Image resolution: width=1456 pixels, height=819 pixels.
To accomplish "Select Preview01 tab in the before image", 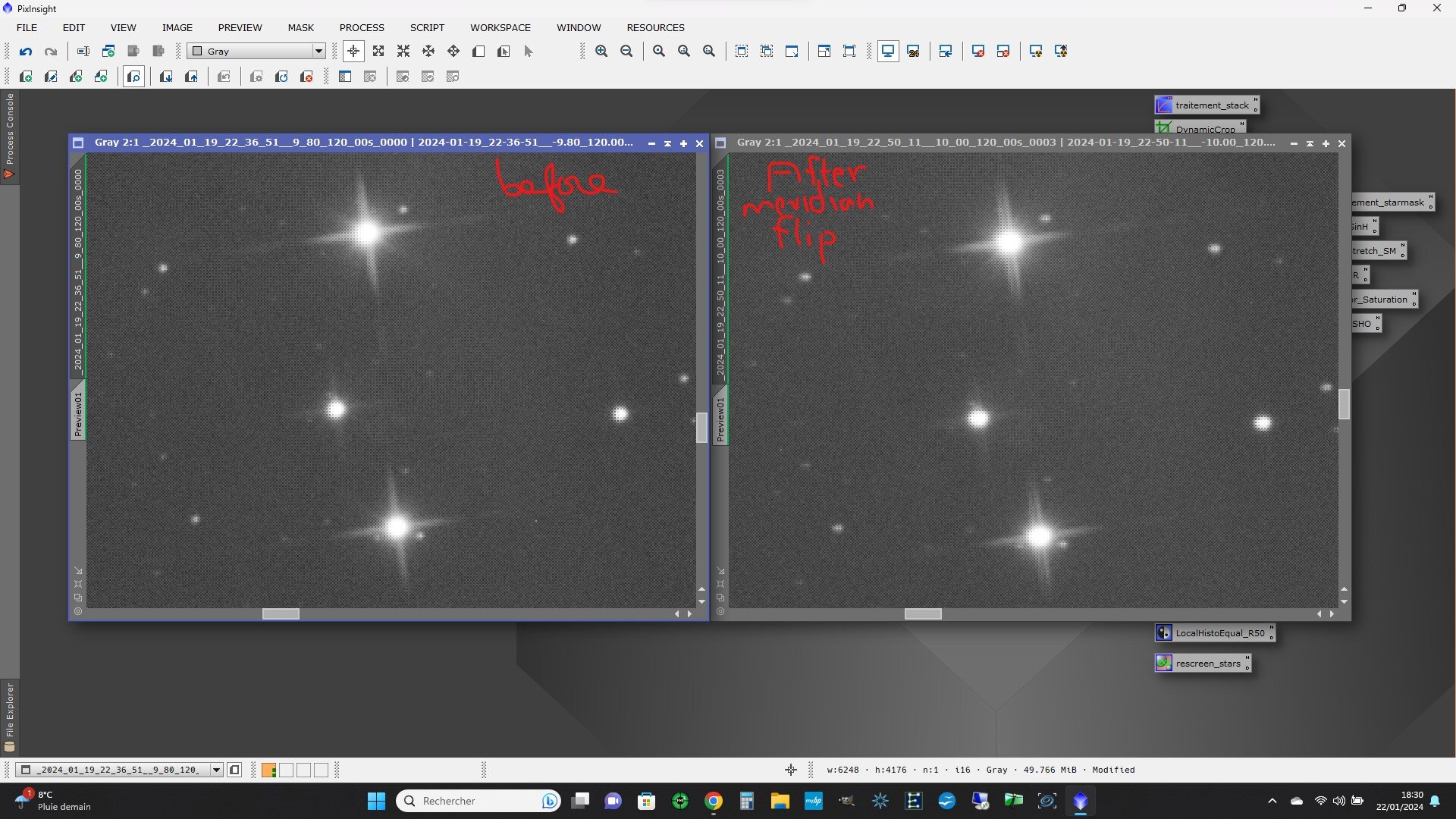I will pos(77,414).
